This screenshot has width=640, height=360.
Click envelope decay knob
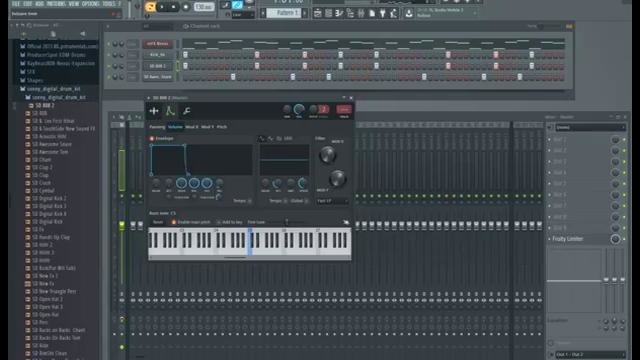194,183
